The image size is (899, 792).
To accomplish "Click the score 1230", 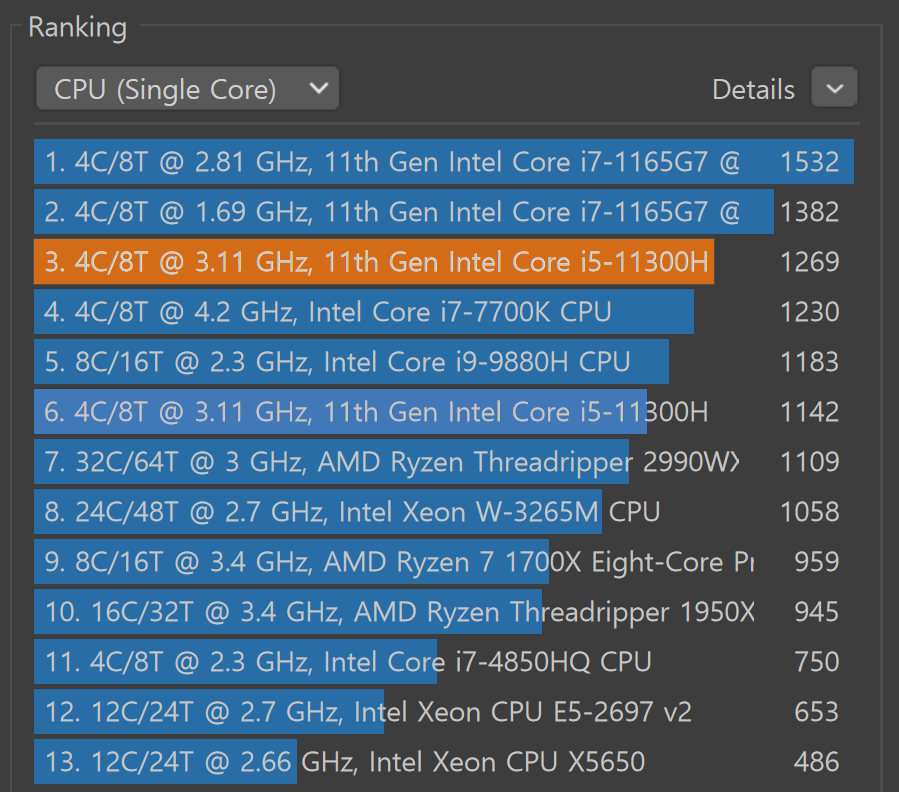I will coord(810,311).
